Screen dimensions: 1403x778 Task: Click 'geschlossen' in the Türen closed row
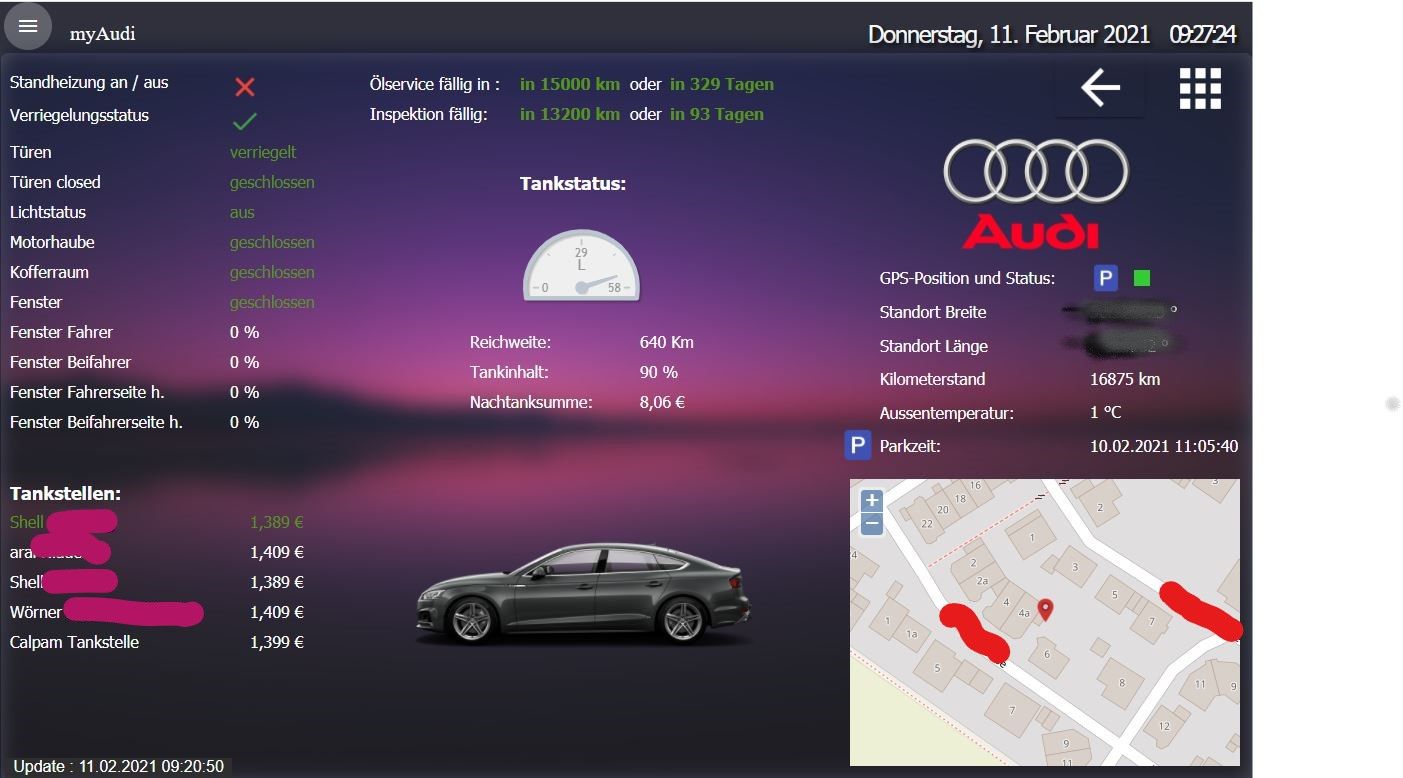coord(272,182)
